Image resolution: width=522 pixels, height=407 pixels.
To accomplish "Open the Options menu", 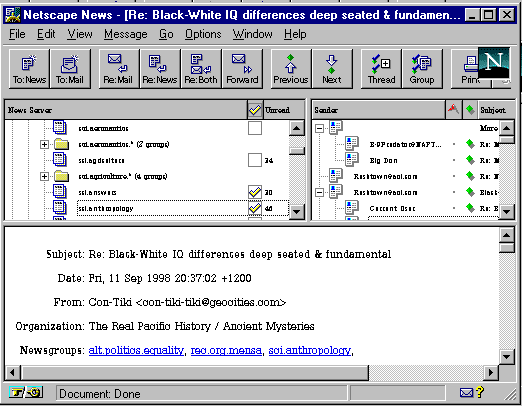I will (203, 34).
